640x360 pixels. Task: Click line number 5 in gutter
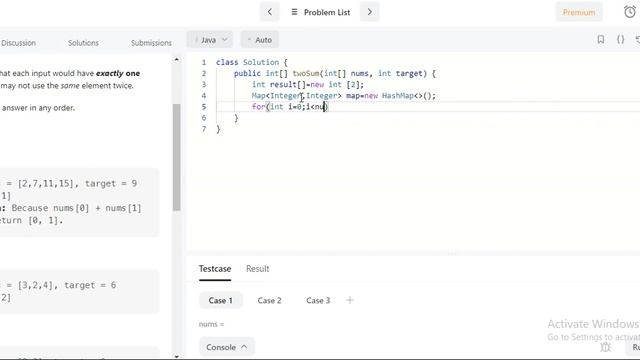click(204, 107)
